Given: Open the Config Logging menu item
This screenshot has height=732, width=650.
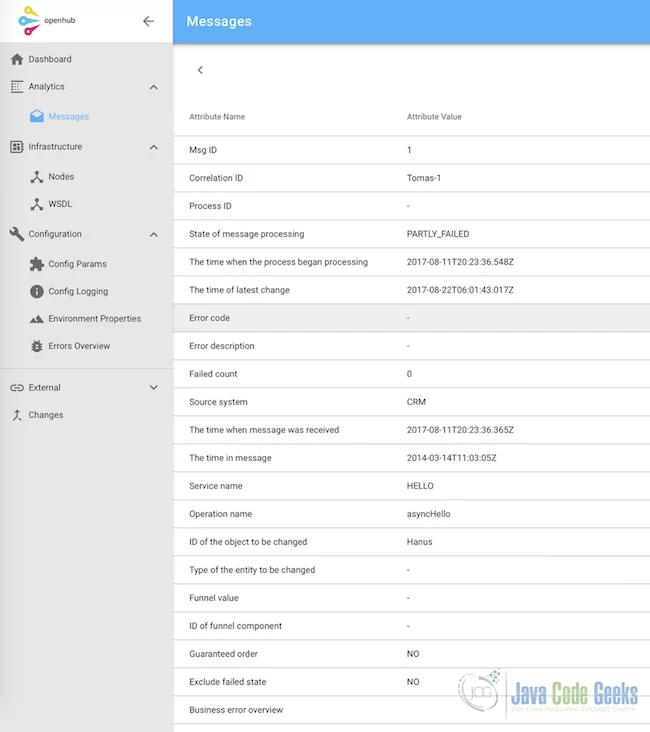Looking at the screenshot, I should click(x=78, y=291).
